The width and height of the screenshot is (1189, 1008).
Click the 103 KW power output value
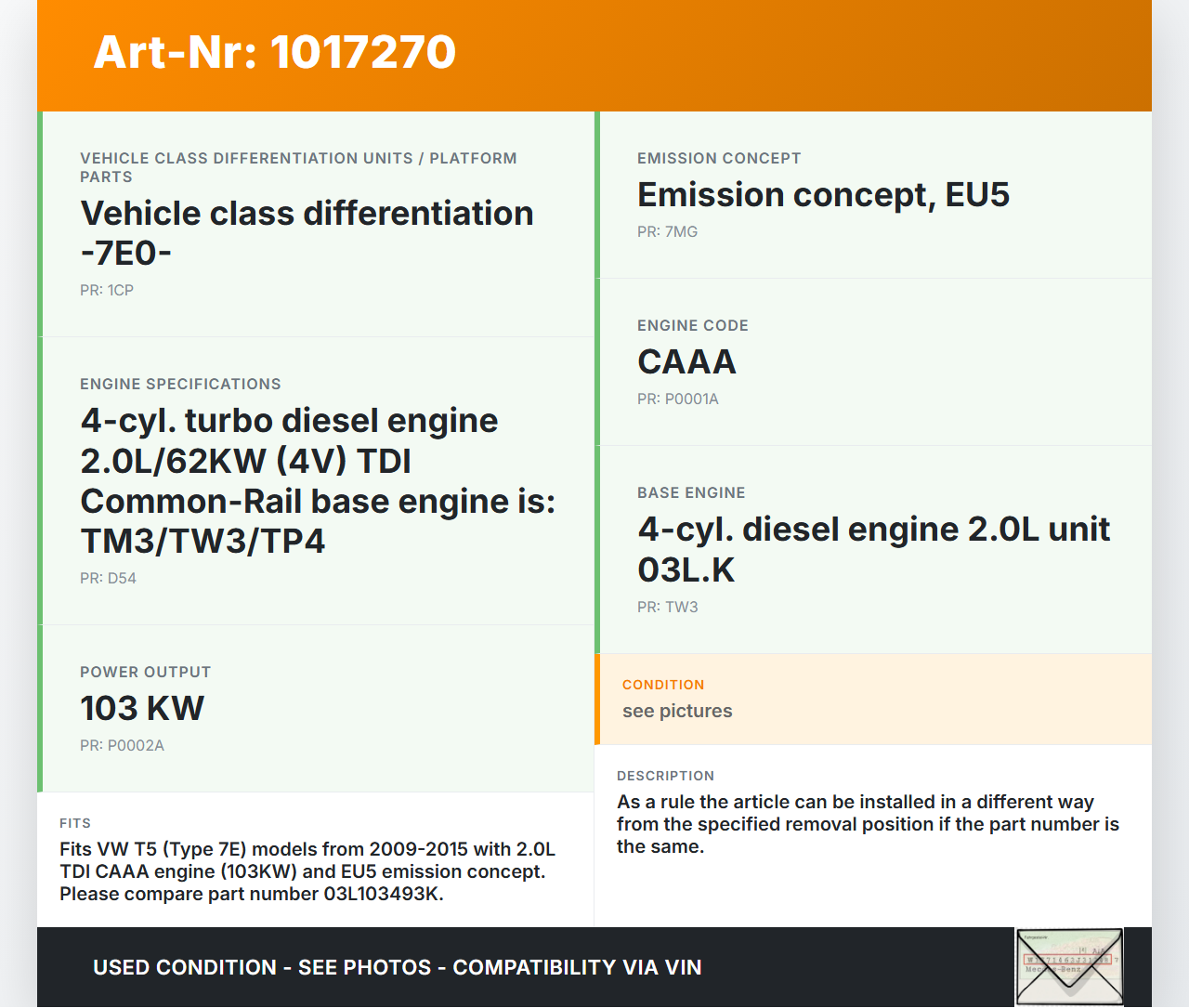click(142, 709)
